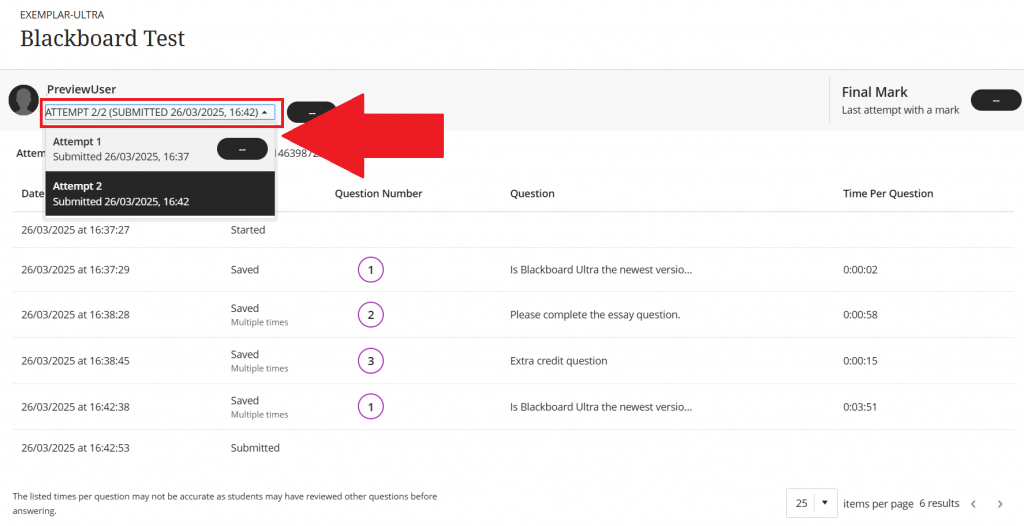This screenshot has width=1024, height=526.
Task: Click the Final Mark grade pill
Action: [996, 101]
